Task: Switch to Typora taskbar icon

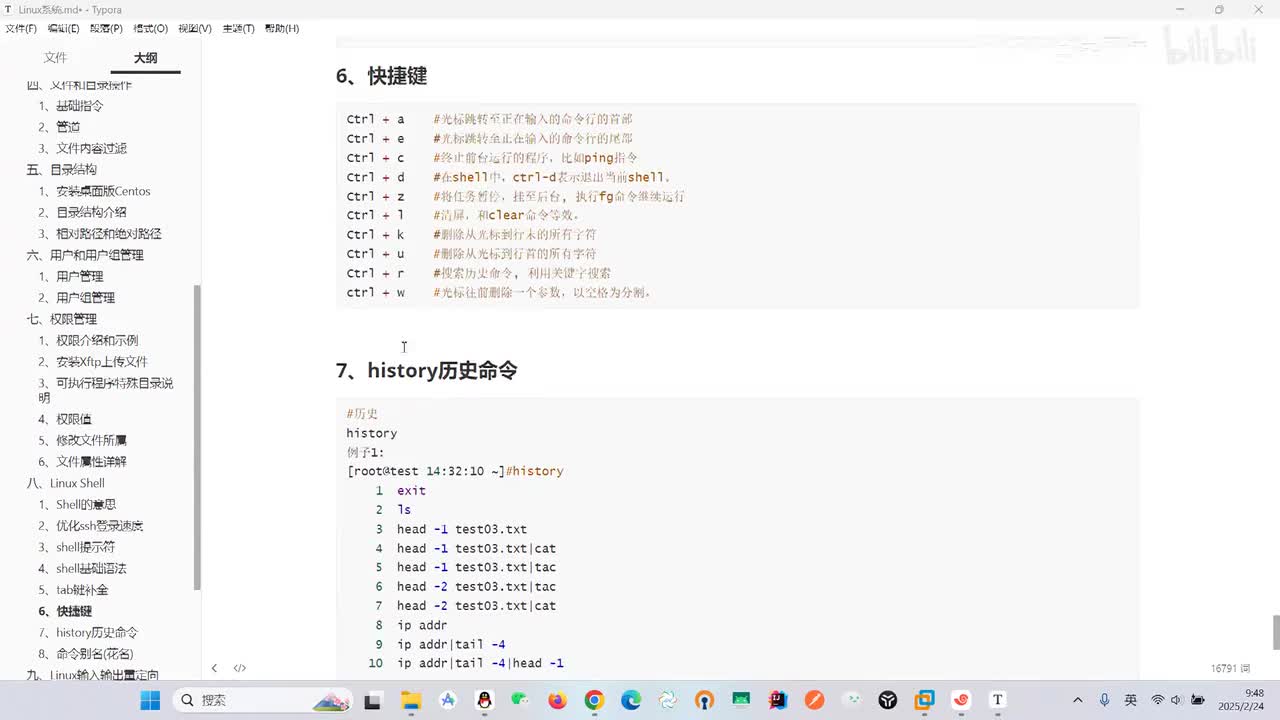Action: coord(997,700)
